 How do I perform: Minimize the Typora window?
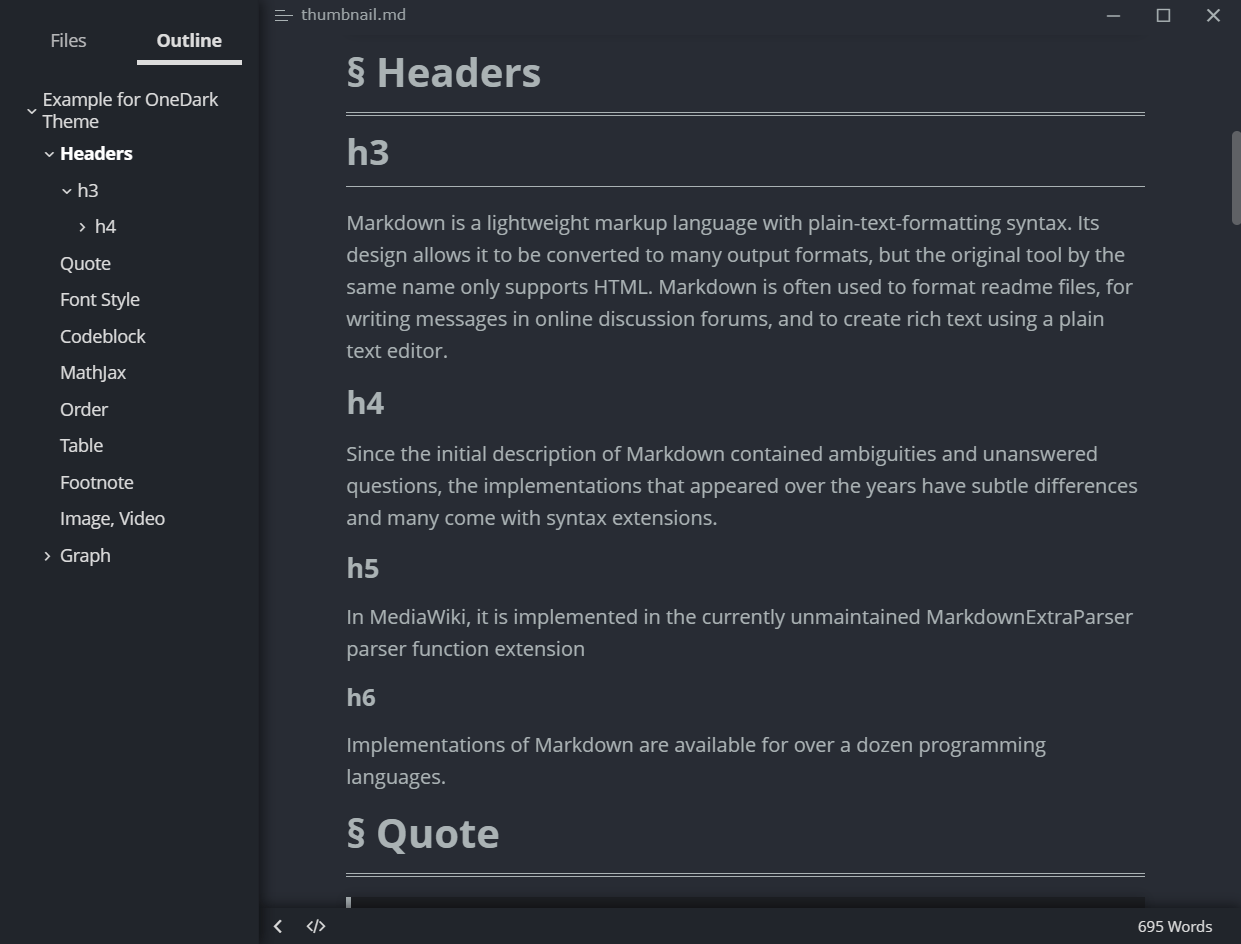1113,15
